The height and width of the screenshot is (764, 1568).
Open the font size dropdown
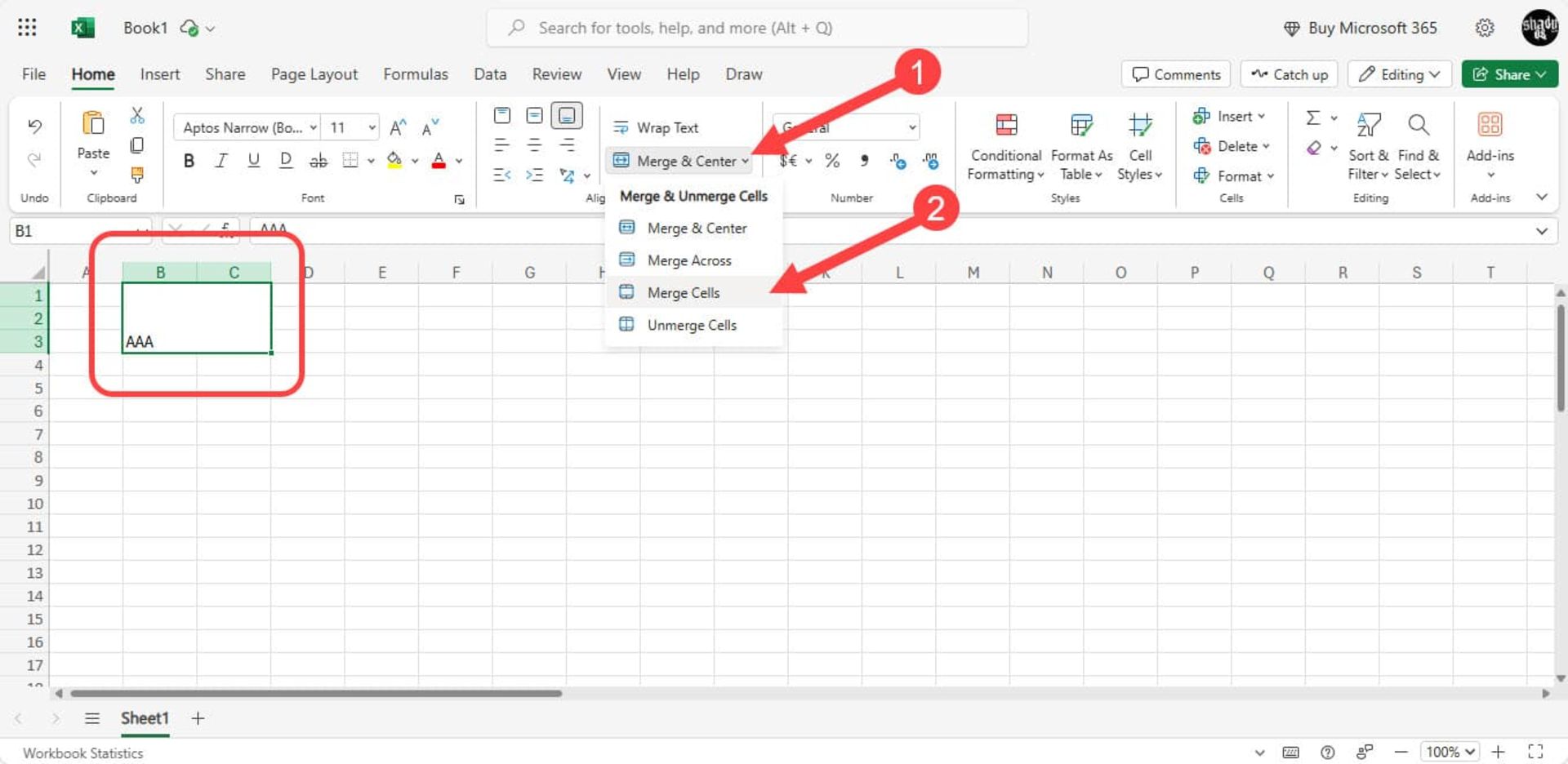tap(372, 127)
